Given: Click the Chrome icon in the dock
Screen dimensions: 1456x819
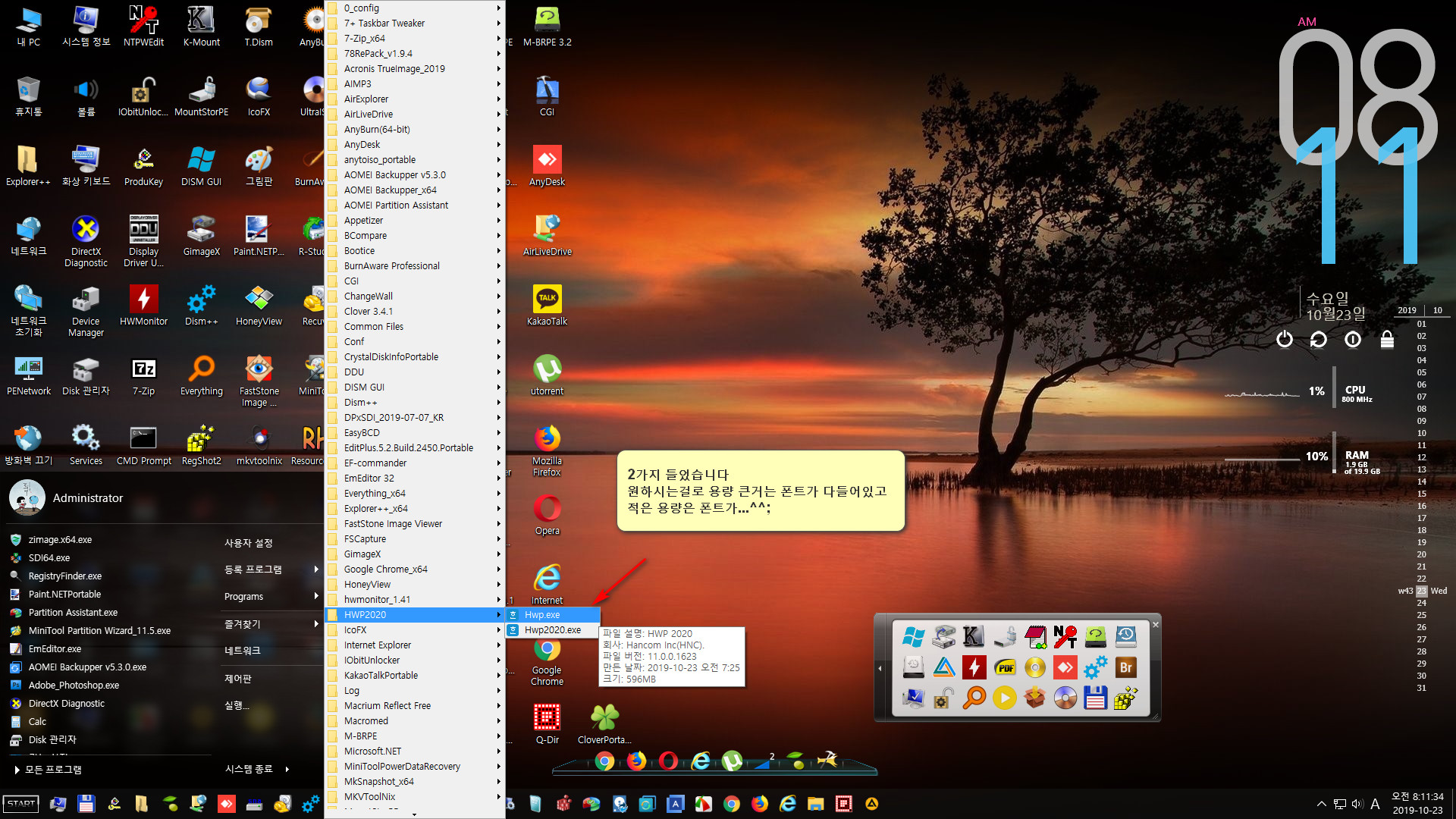Looking at the screenshot, I should point(604,761).
